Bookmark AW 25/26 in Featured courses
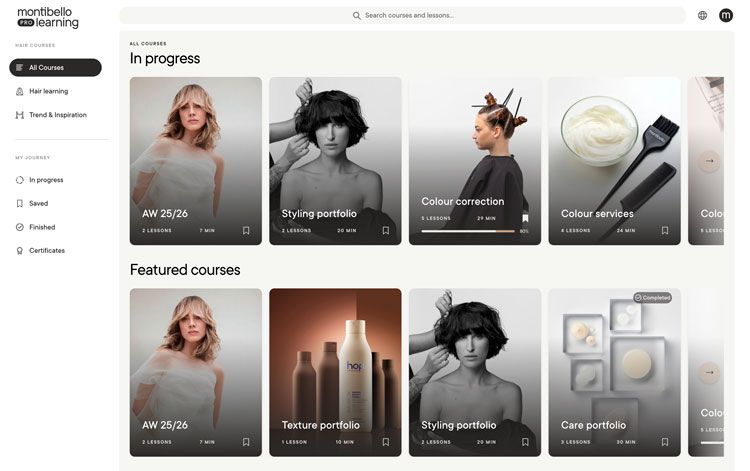The height and width of the screenshot is (471, 750). [246, 442]
